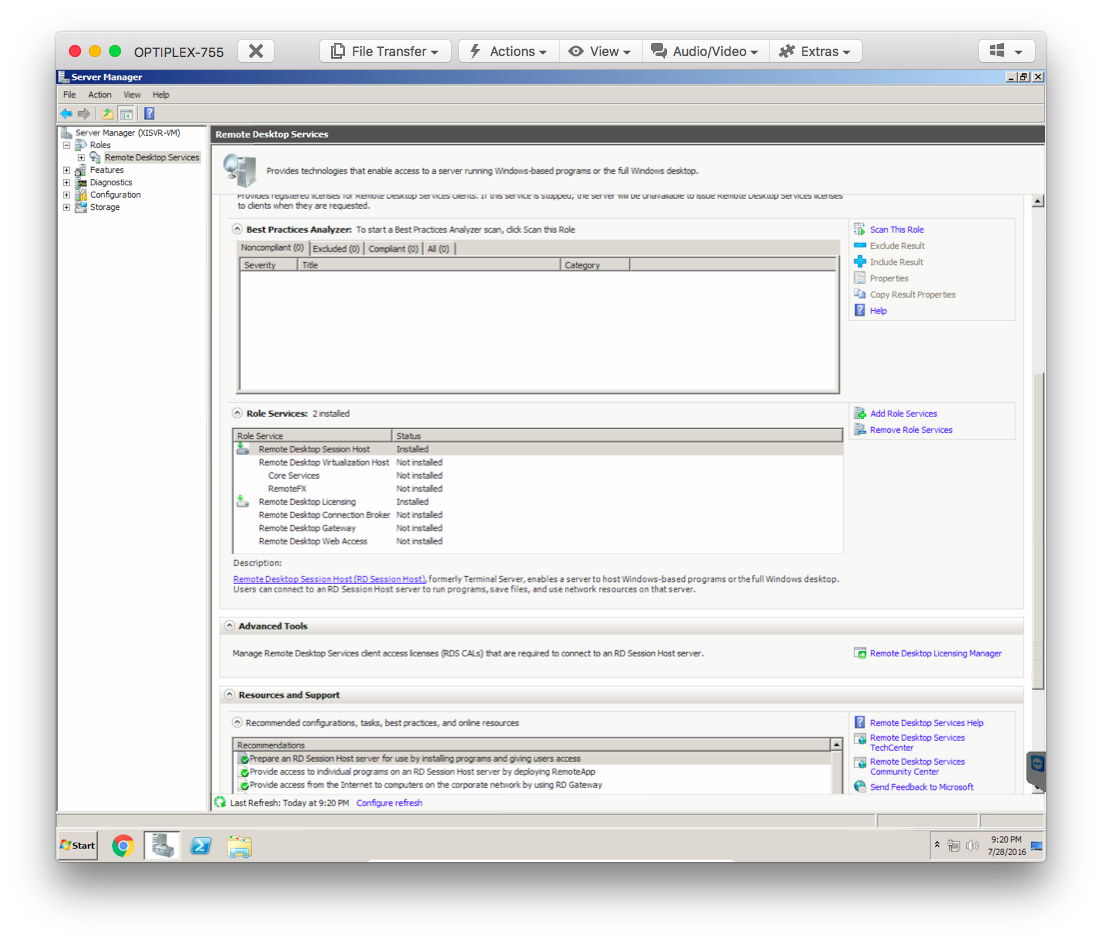Screen dimensions: 1102x942
Task: Switch to the Compliant (0) tab
Action: click(393, 249)
